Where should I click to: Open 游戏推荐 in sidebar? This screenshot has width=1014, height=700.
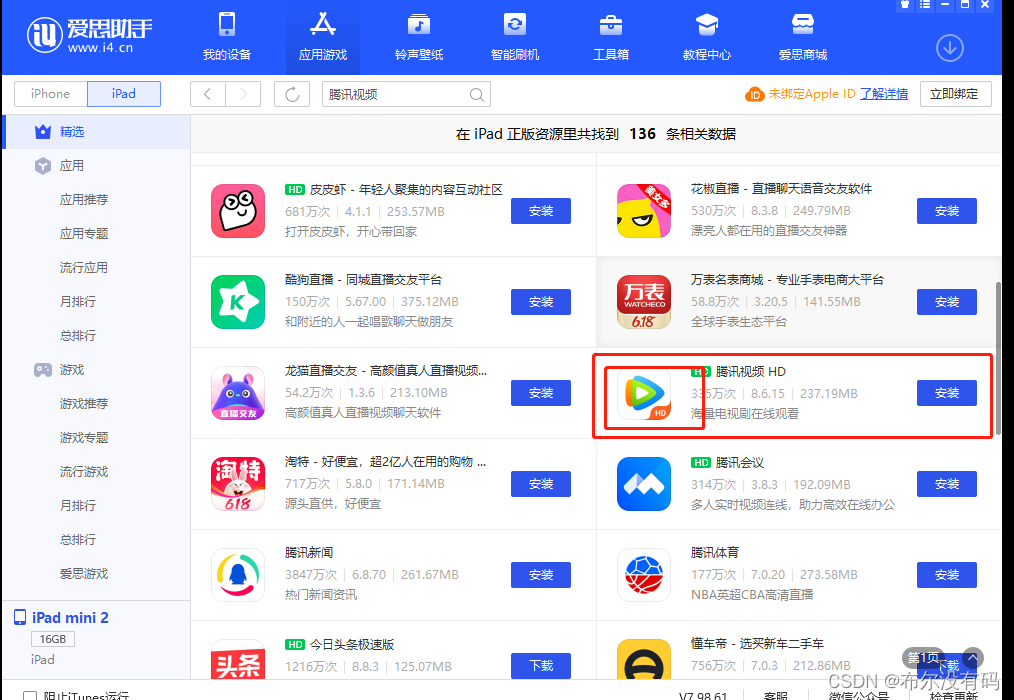(83, 404)
